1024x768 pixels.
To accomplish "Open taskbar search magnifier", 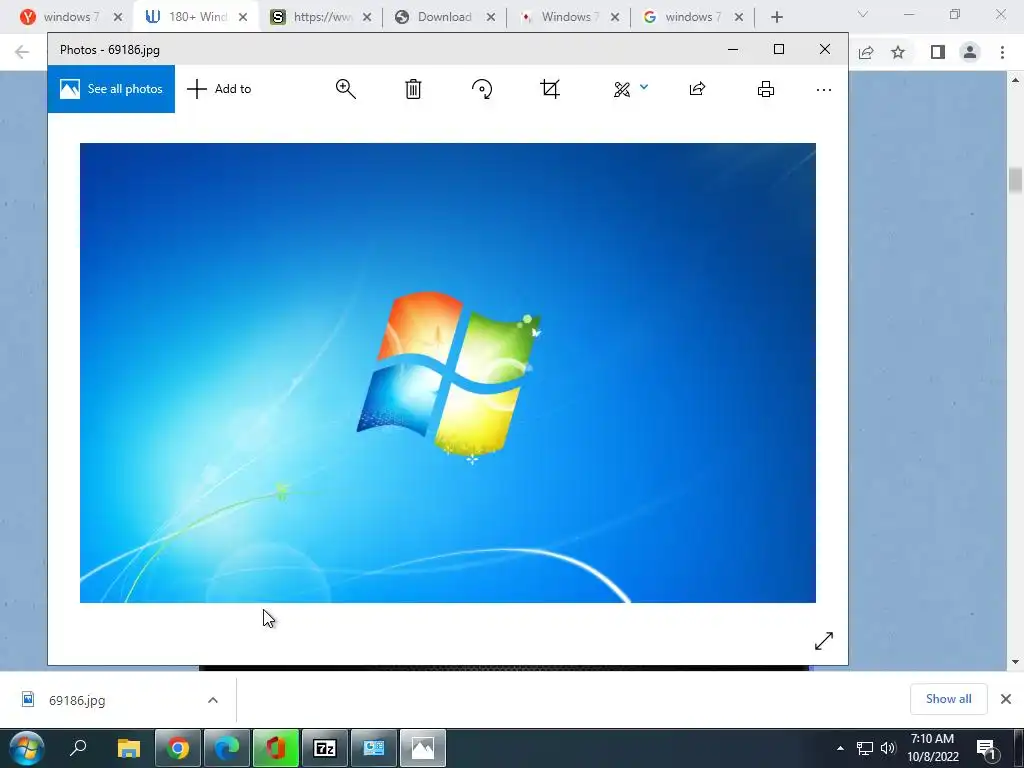I will click(78, 748).
